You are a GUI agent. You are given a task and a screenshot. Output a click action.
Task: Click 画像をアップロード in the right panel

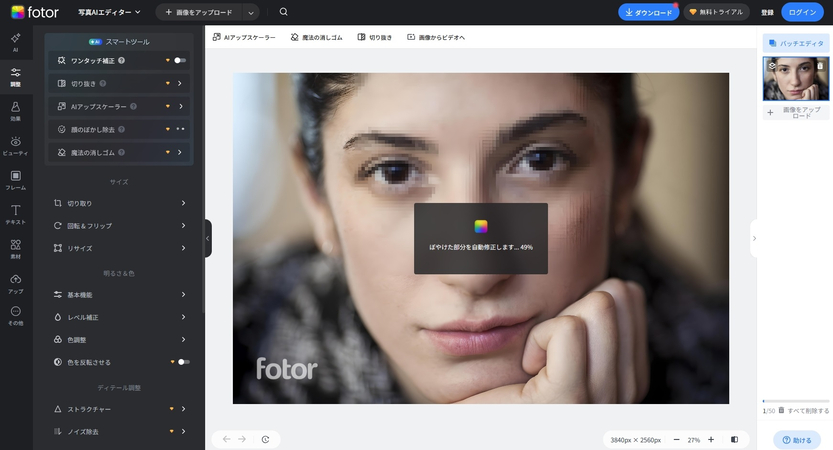click(796, 112)
